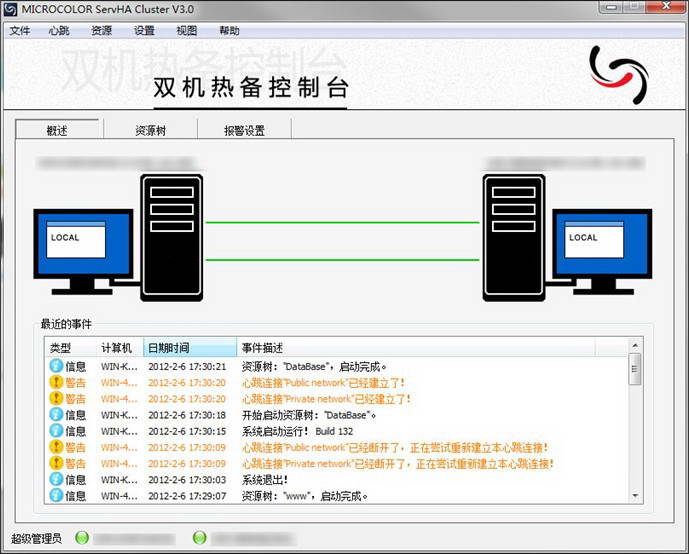Switch to the 概述 tab
Screen dimensions: 689x554
point(57,130)
